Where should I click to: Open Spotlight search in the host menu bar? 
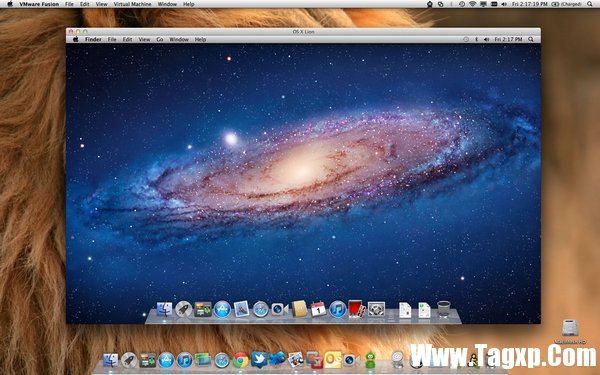(590, 4)
